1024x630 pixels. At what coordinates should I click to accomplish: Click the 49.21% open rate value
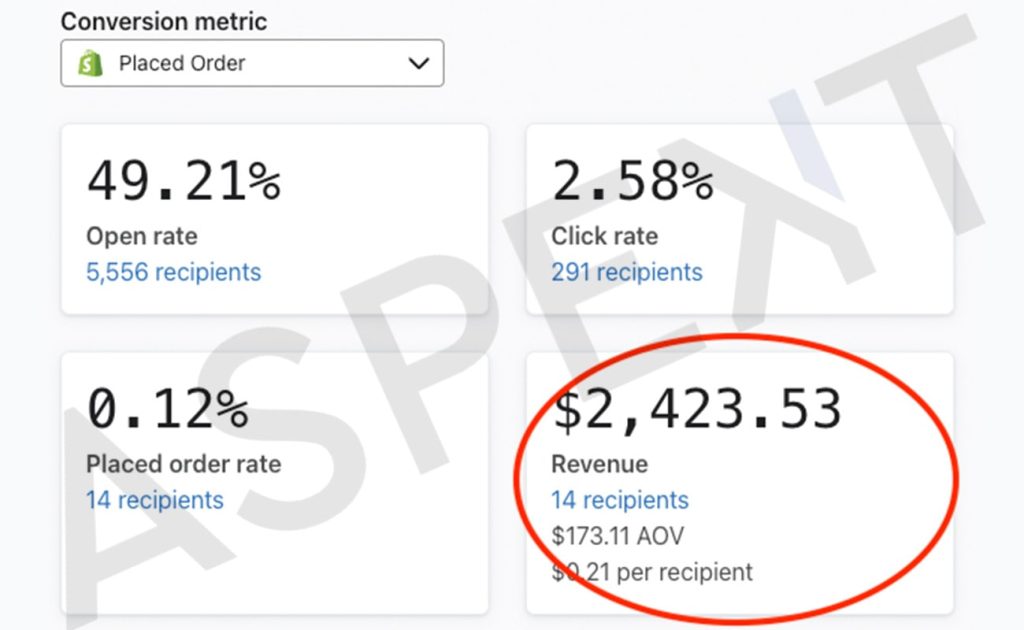pyautogui.click(x=184, y=181)
